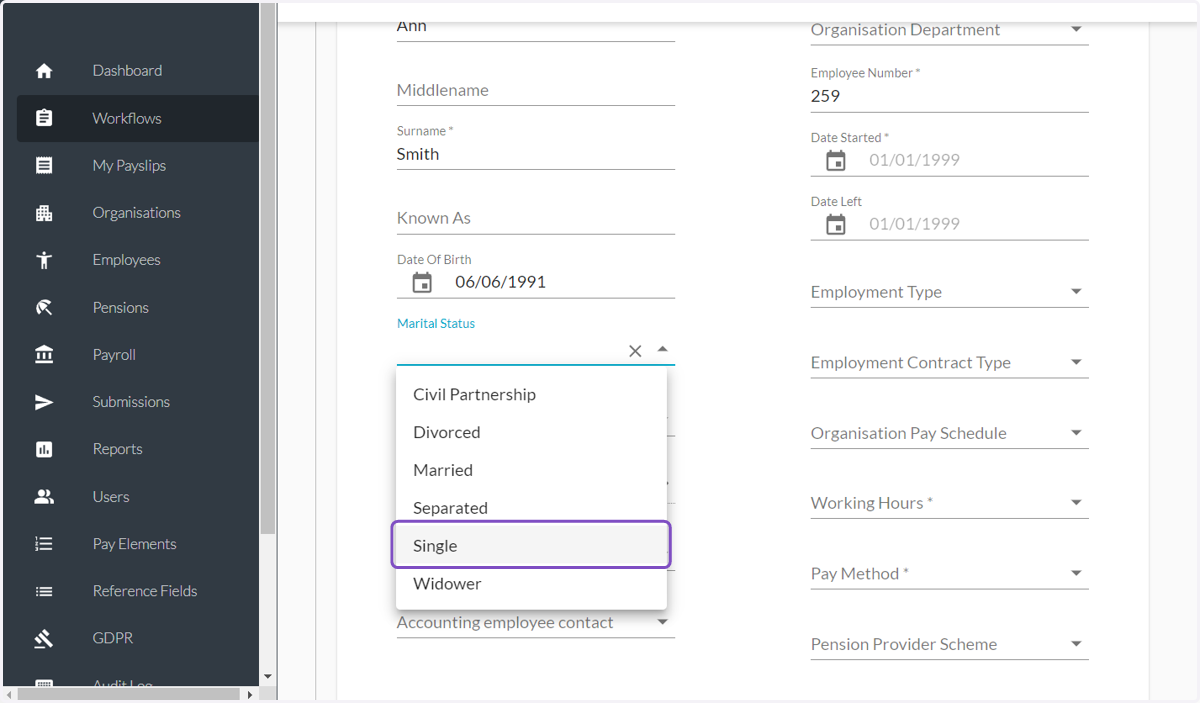Click the Date Left placeholder 01/01/1999
The image size is (1200, 703).
914,224
